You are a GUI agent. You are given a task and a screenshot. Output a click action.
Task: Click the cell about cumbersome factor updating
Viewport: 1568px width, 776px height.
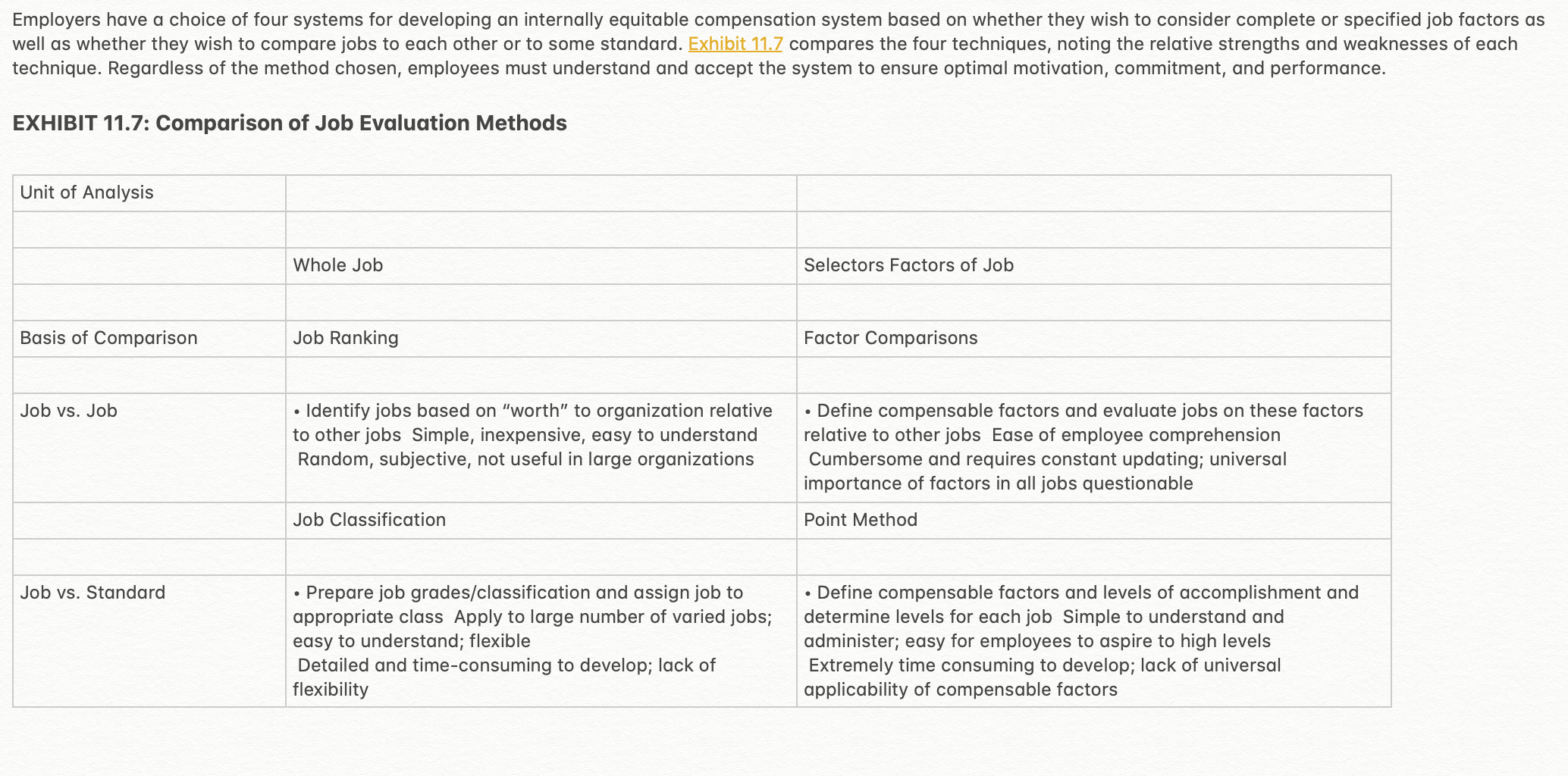[1094, 448]
